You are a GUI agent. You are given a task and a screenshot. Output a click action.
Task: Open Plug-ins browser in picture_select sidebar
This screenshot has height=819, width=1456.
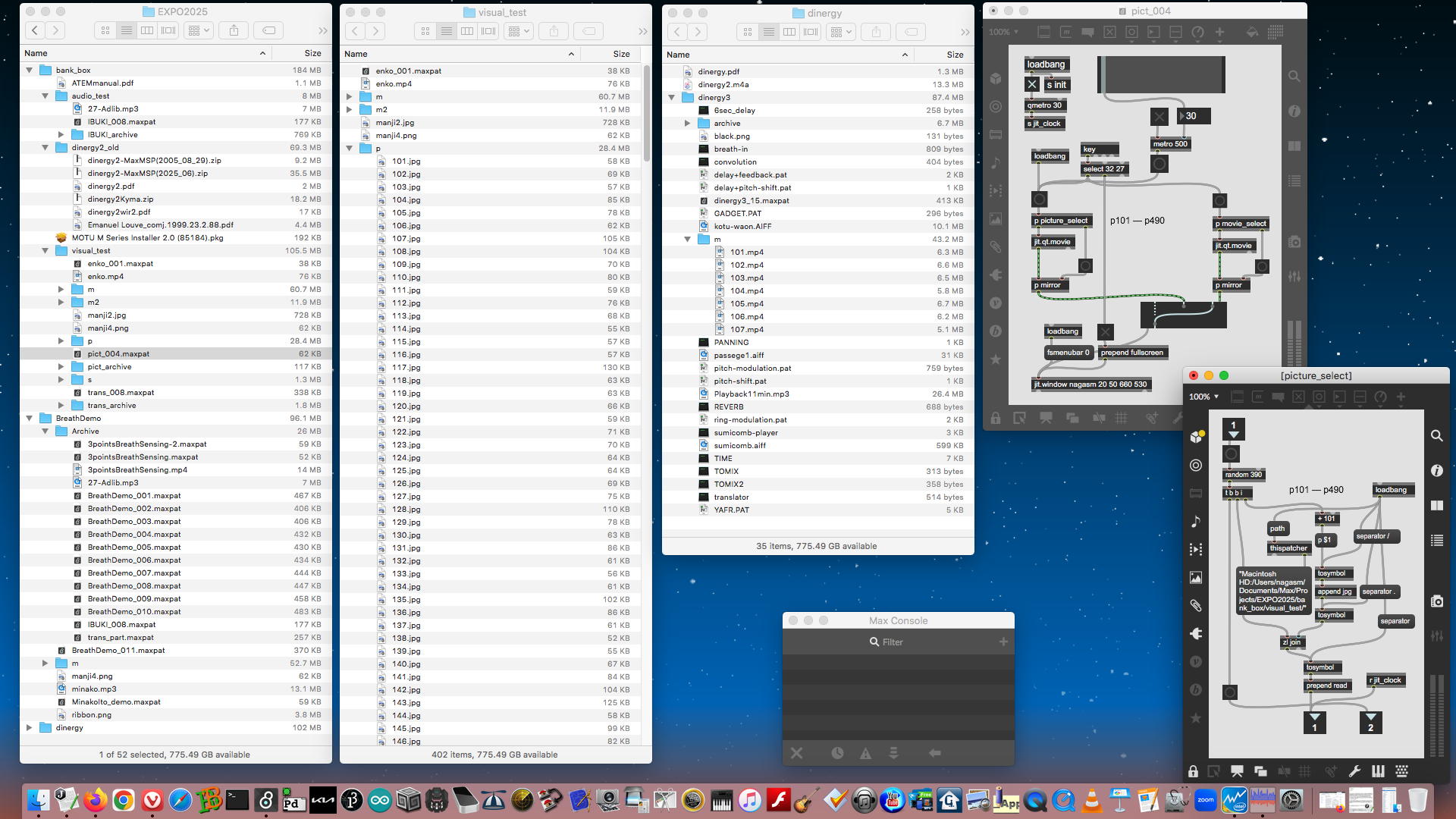pos(1196,633)
